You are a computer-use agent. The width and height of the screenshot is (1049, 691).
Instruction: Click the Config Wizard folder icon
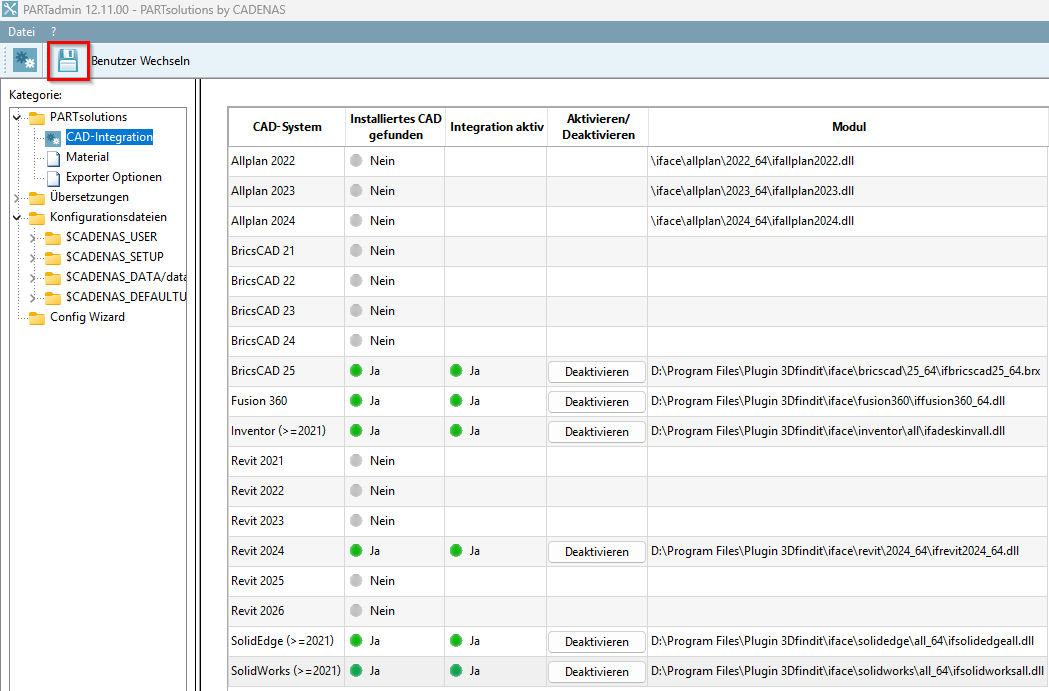(37, 317)
